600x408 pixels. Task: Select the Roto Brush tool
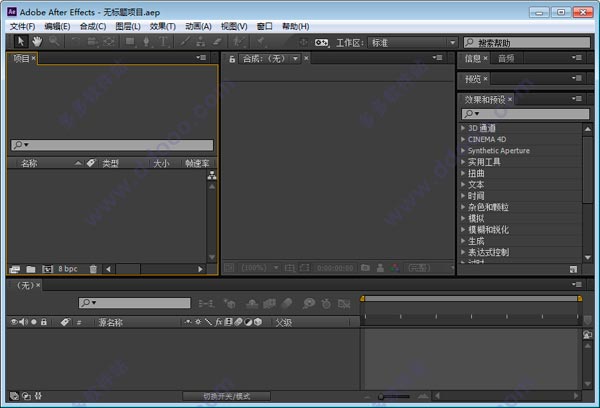(x=239, y=41)
